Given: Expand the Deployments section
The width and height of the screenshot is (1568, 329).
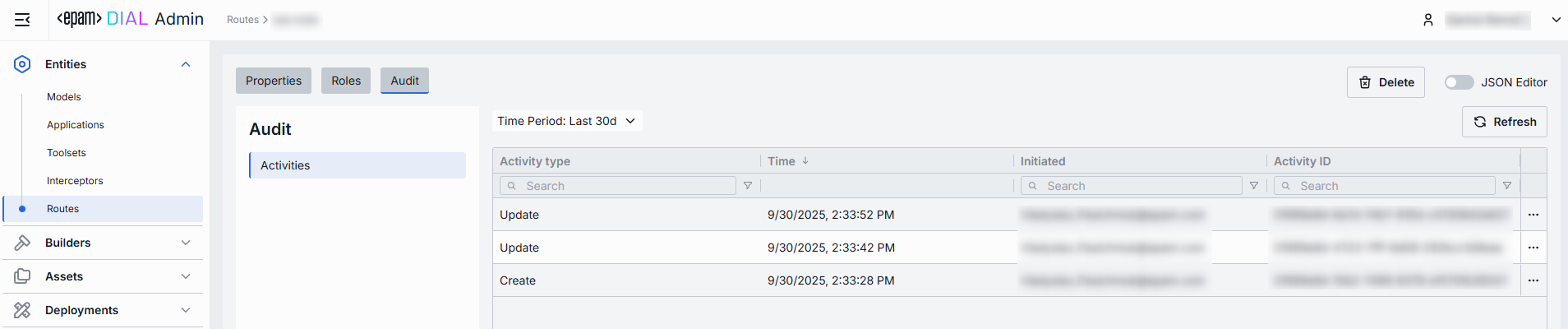Looking at the screenshot, I should pos(186,310).
